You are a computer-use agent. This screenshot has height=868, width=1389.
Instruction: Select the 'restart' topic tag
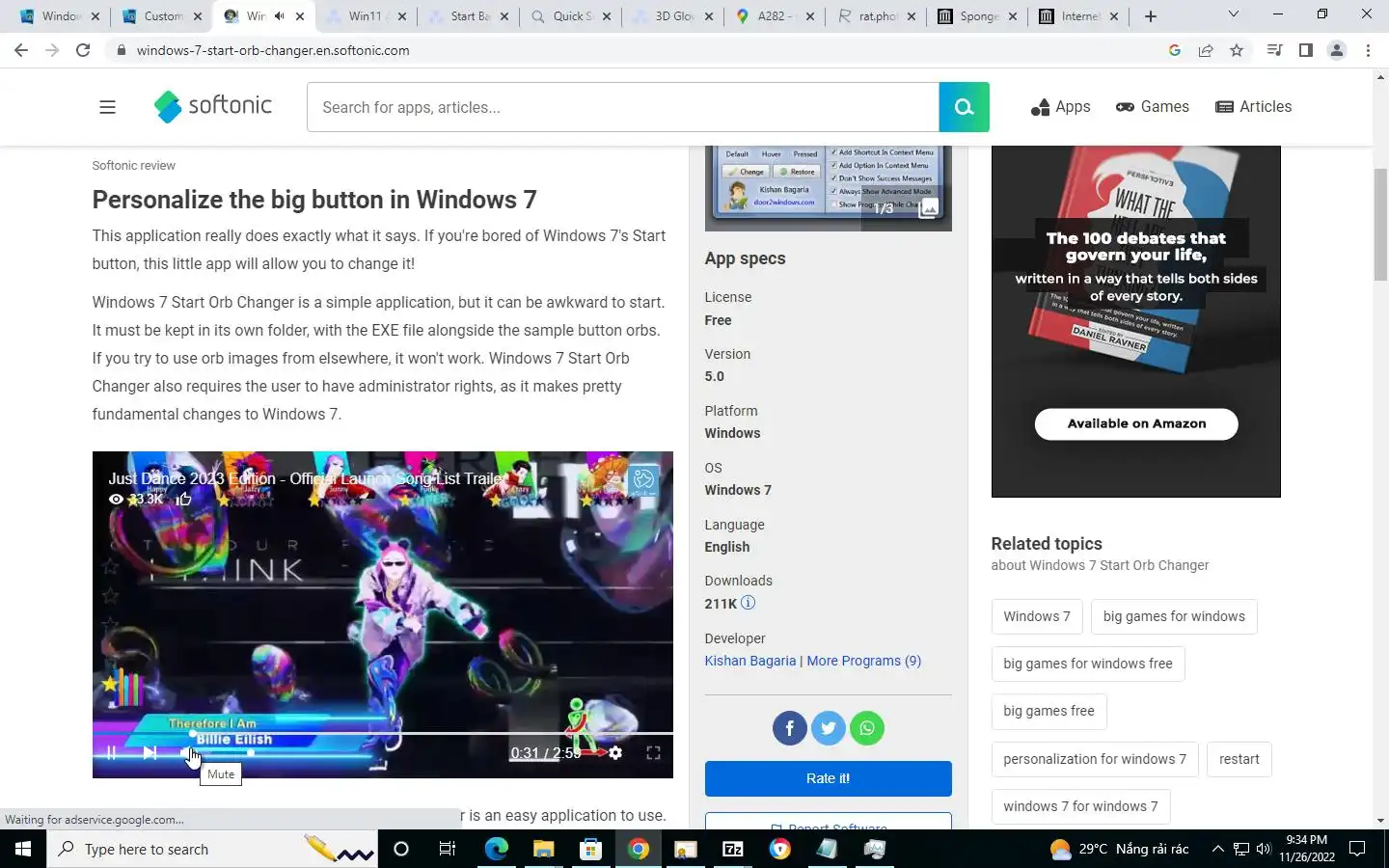coord(1239,759)
